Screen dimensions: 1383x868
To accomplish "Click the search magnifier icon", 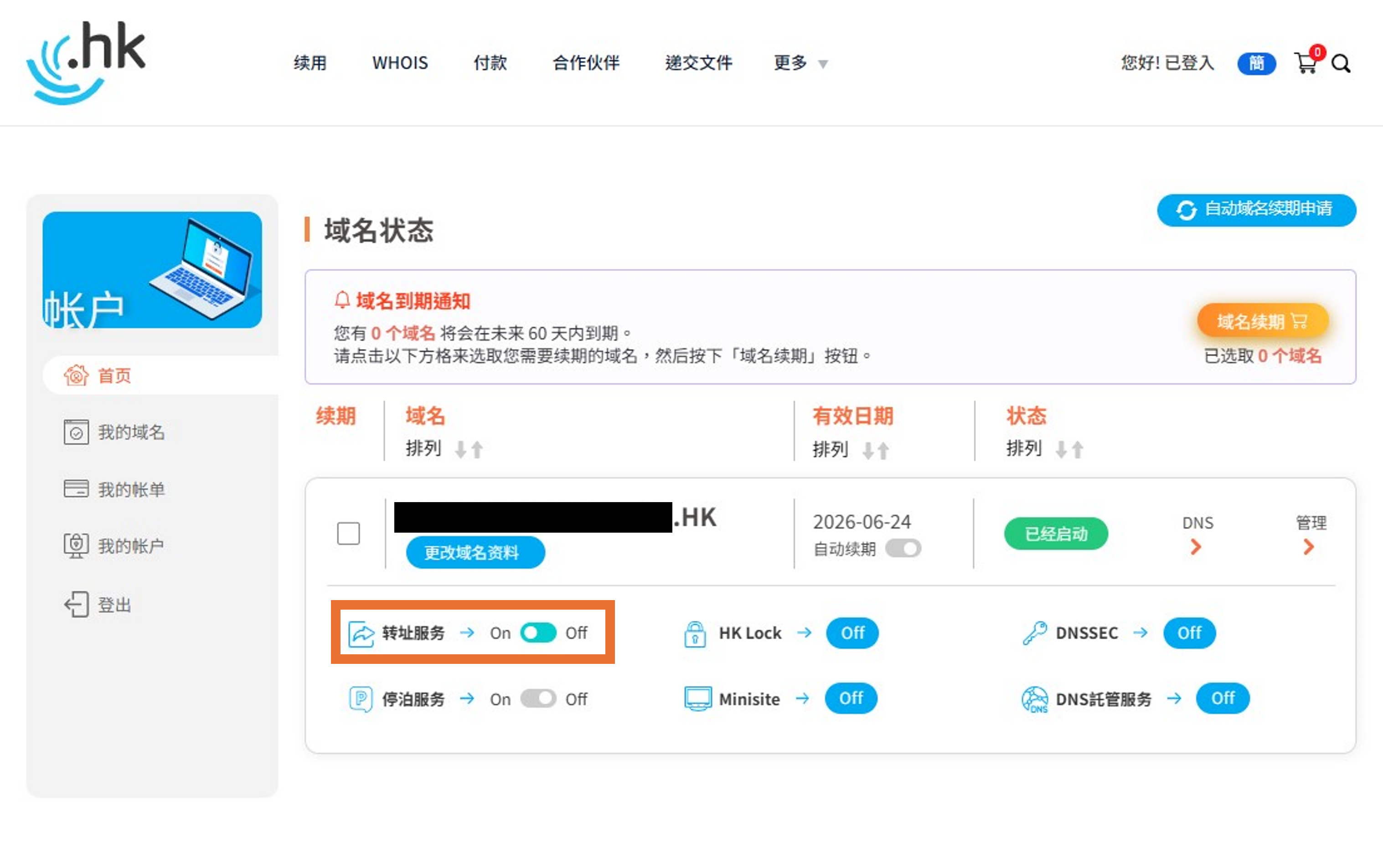I will click(x=1341, y=64).
